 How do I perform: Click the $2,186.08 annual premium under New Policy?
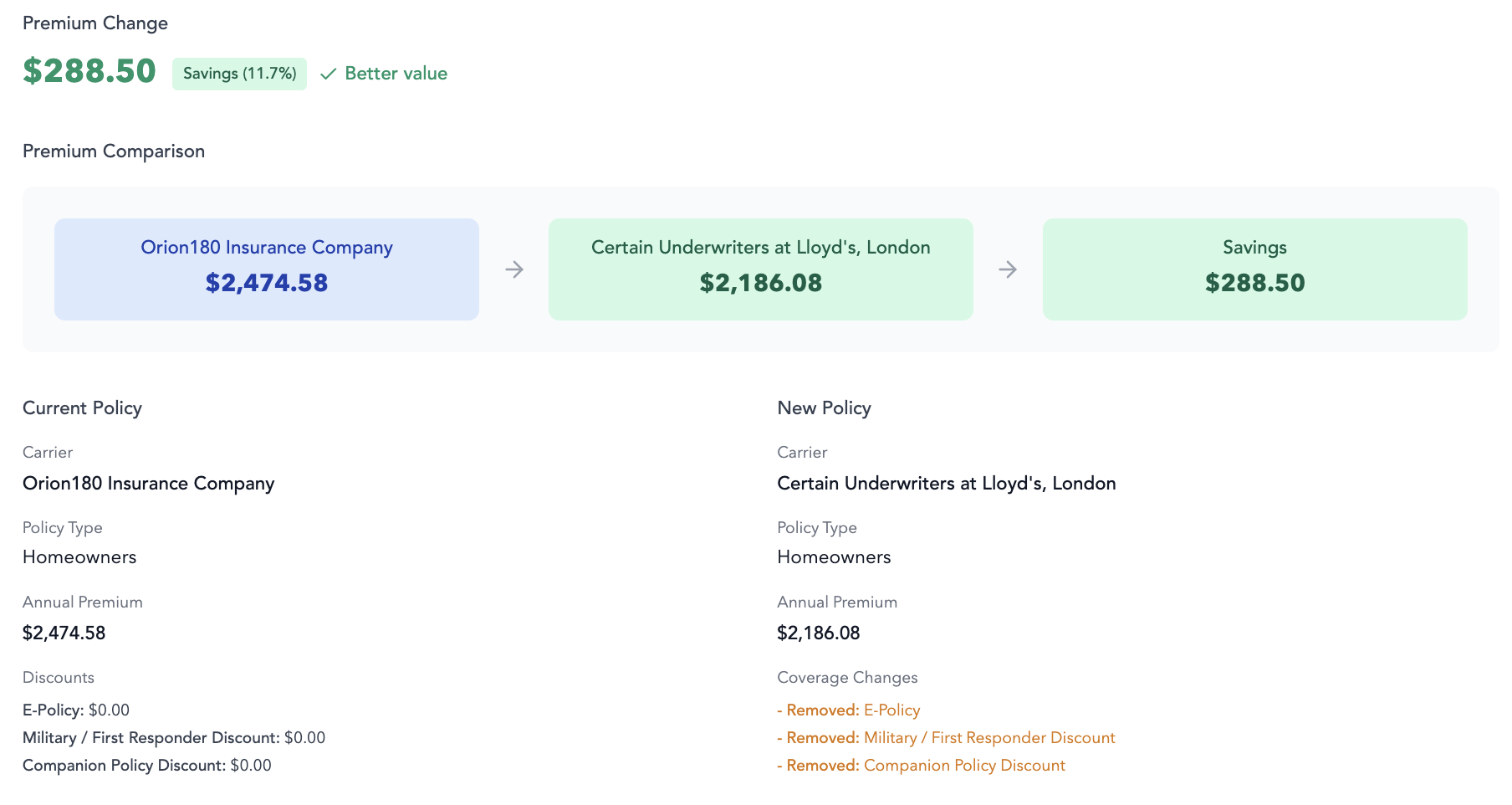pos(819,633)
